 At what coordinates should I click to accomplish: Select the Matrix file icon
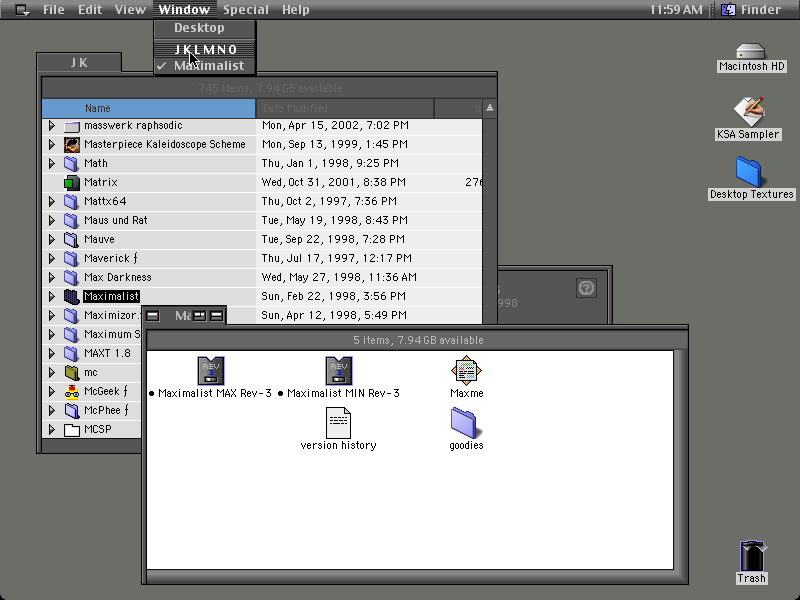tap(72, 183)
